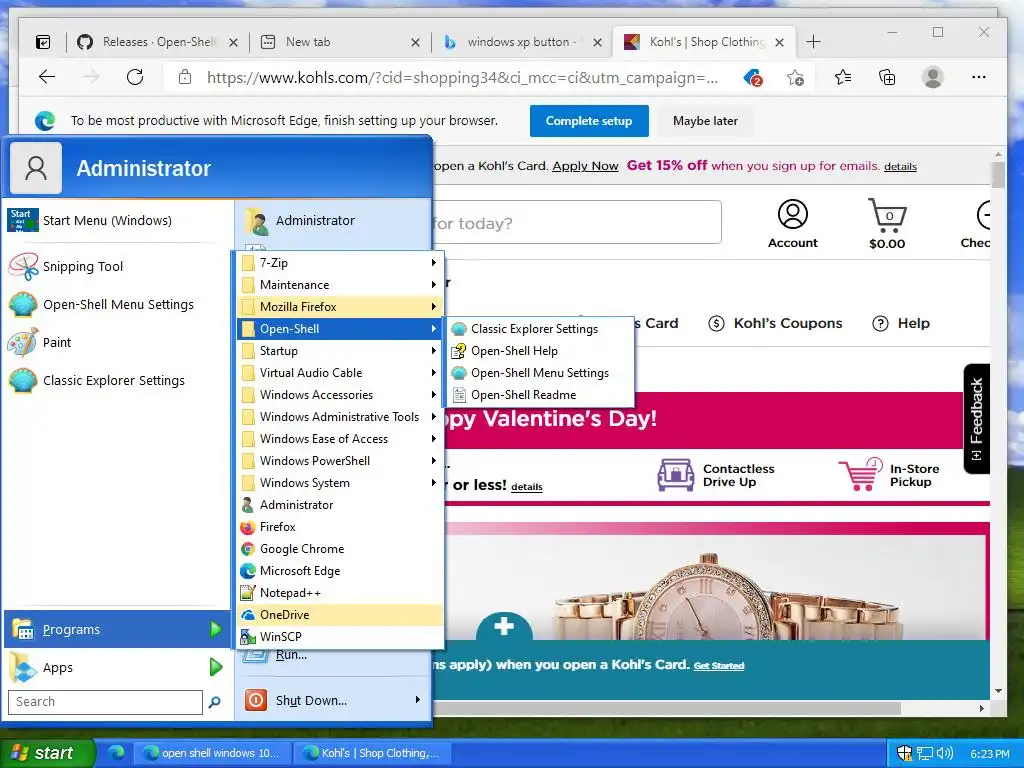Screen dimensions: 1024x768
Task: Click Apply Now link
Action: (585, 166)
